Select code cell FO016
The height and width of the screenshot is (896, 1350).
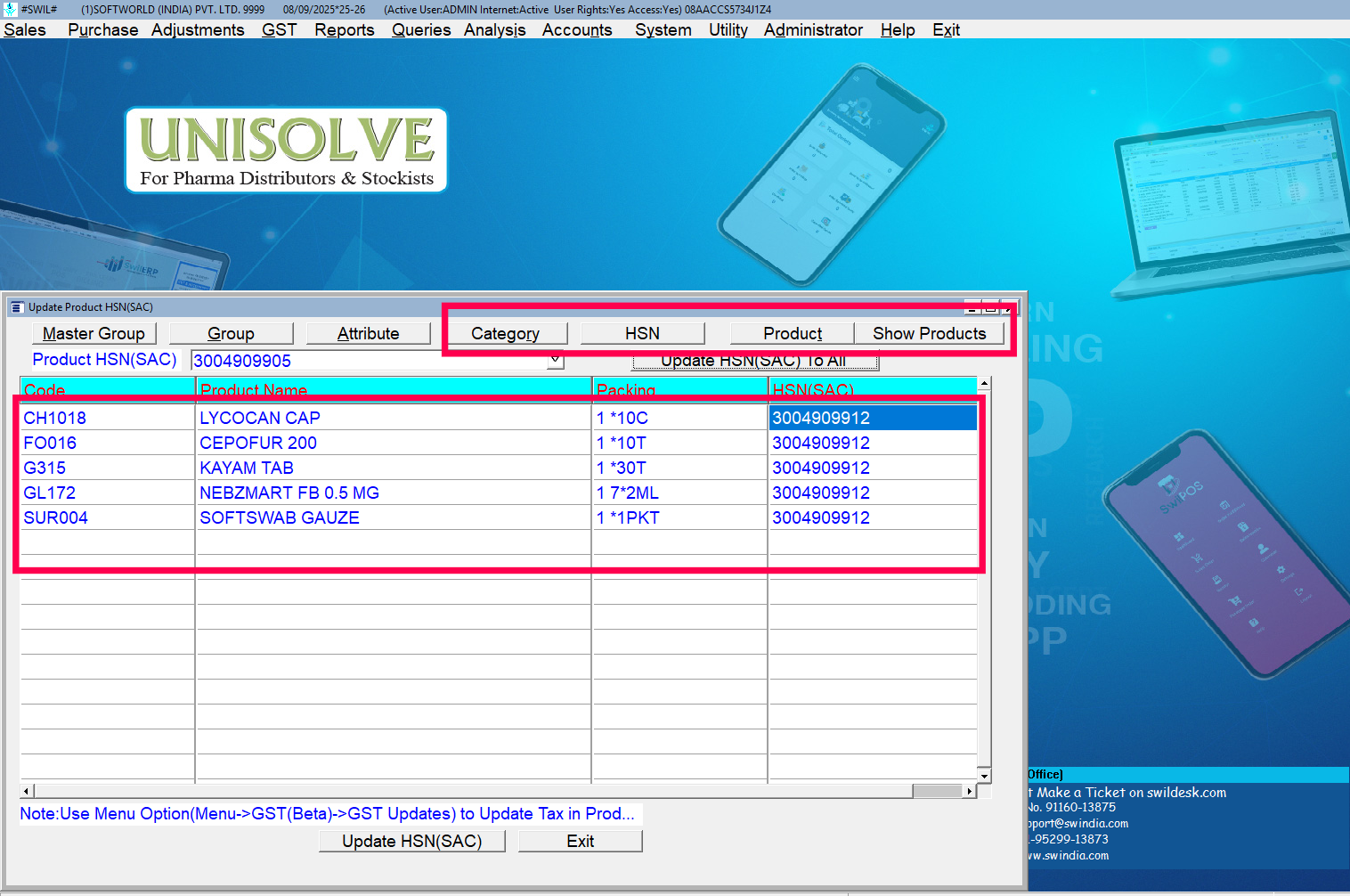point(108,443)
